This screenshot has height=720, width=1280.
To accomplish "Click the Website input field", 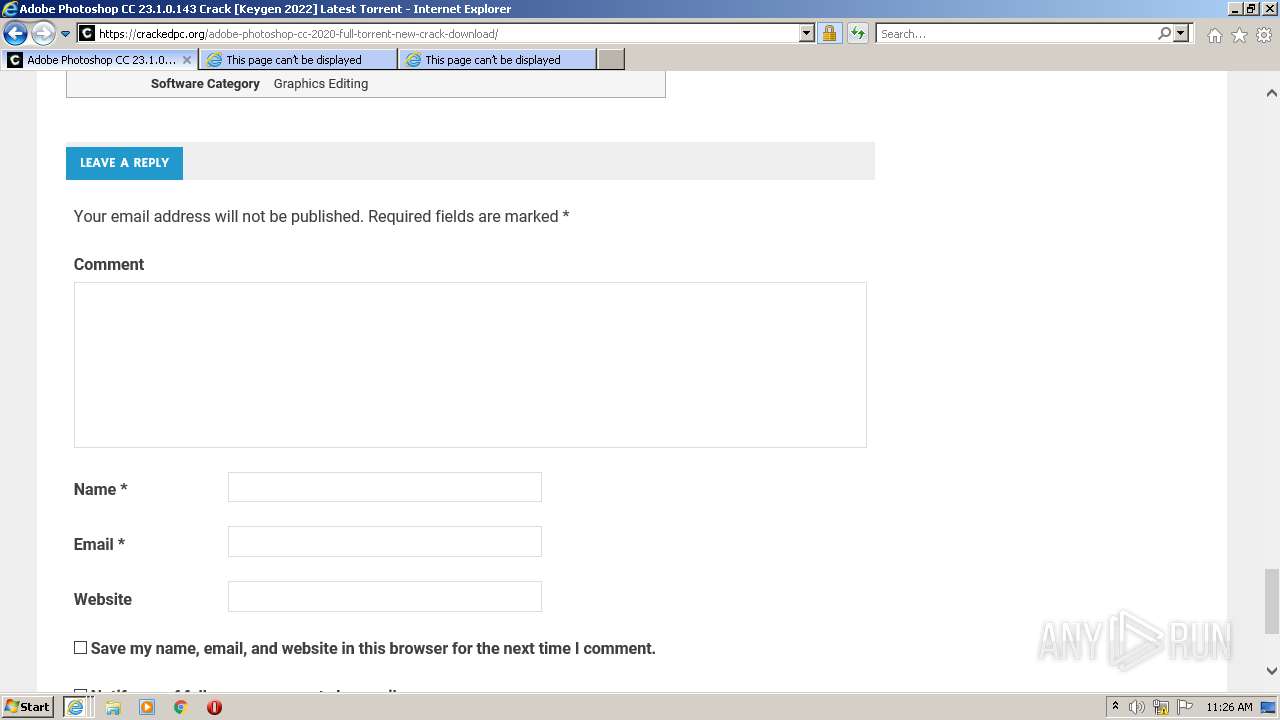I will 385,597.
